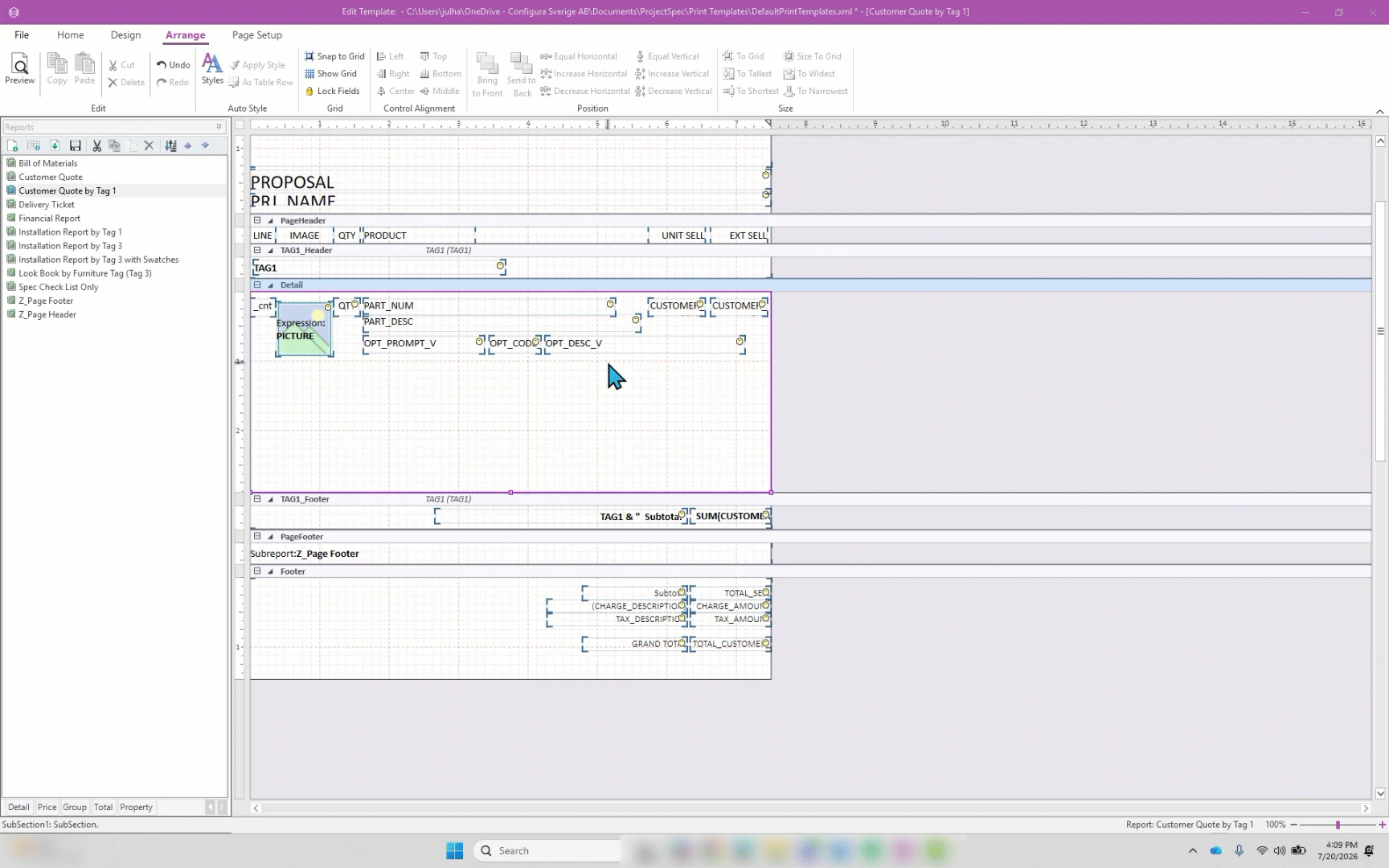
Task: Open Preview from the ribbon
Action: pyautogui.click(x=19, y=69)
